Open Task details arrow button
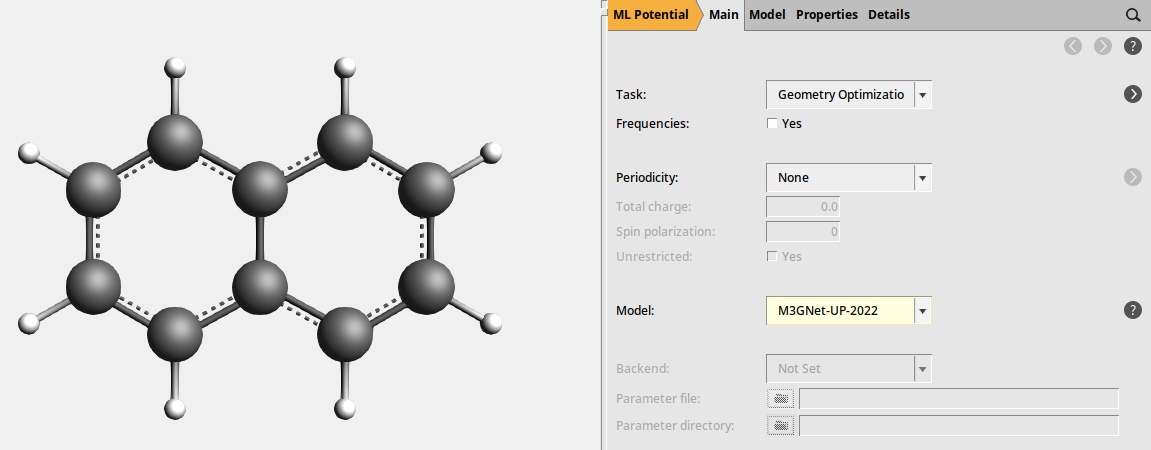 coord(1133,94)
